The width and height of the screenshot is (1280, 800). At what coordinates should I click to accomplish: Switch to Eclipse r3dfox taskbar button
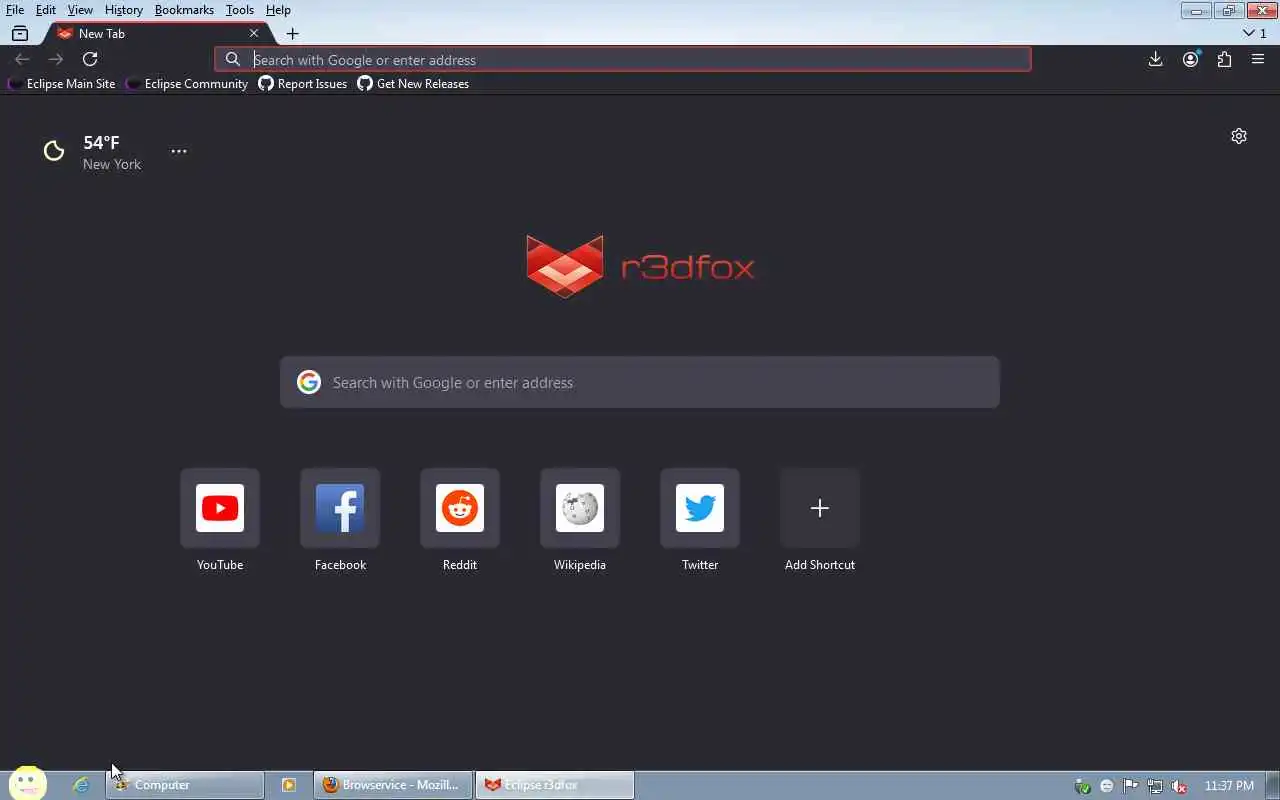pos(555,785)
